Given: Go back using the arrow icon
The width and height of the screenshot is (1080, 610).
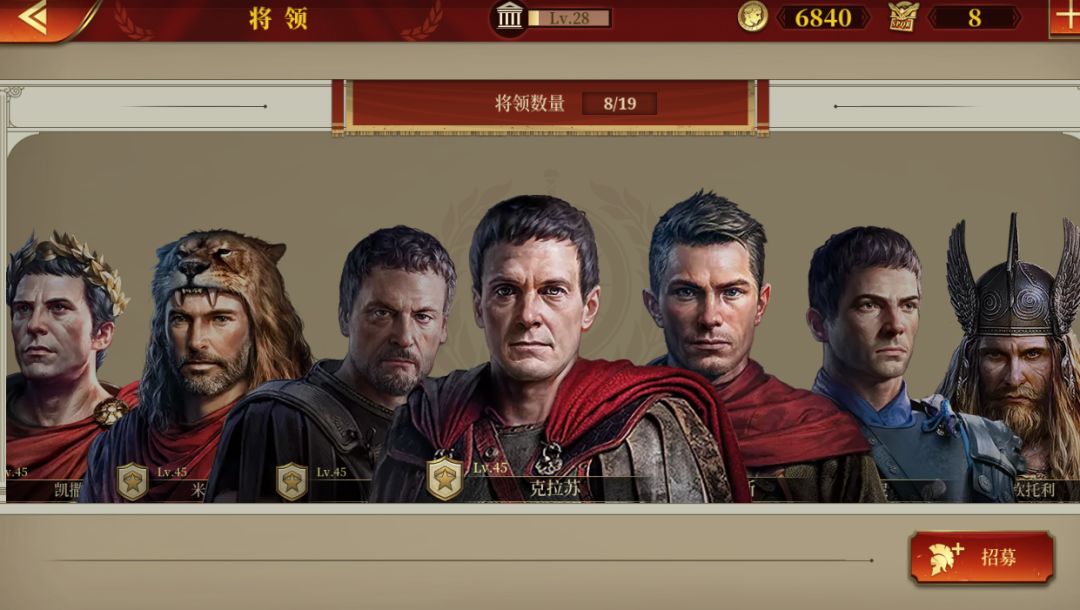Looking at the screenshot, I should click(x=34, y=17).
